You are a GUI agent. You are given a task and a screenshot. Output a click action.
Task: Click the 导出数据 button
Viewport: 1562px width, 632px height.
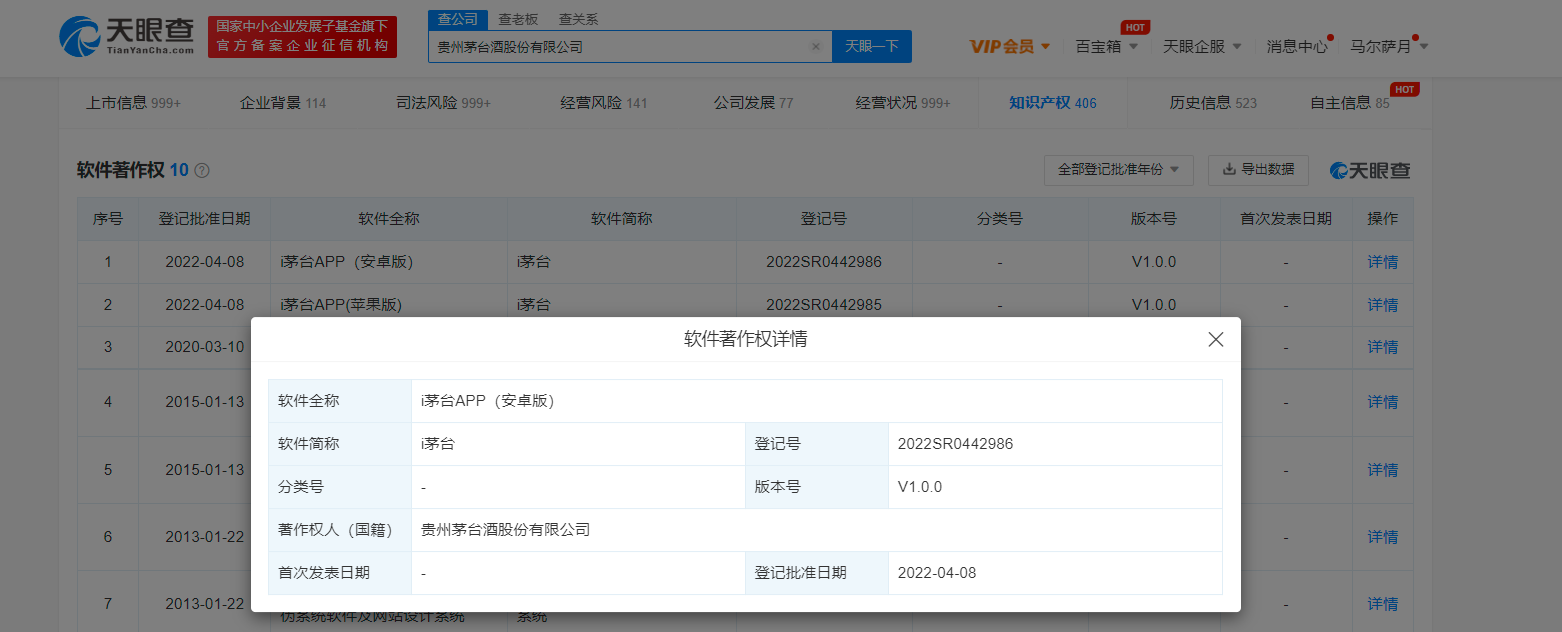click(1258, 170)
